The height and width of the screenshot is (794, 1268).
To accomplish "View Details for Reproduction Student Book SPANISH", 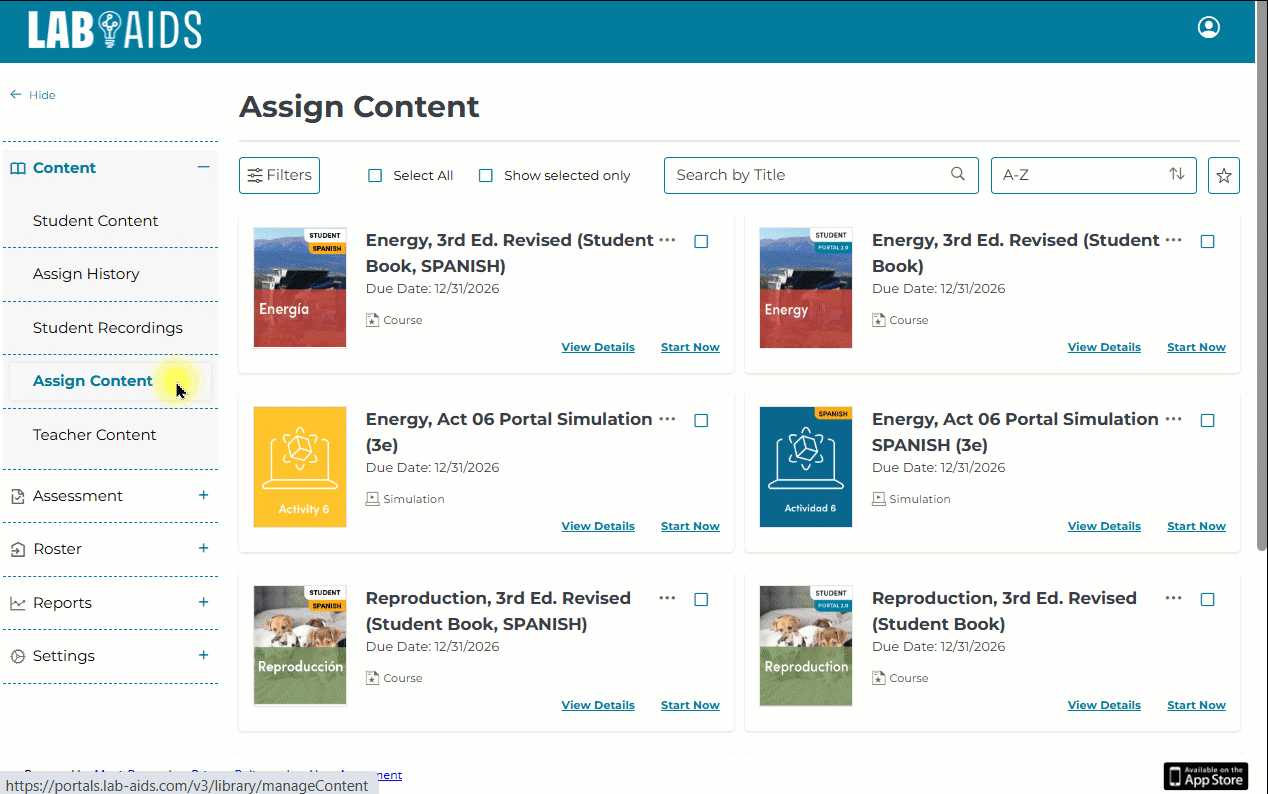I will pyautogui.click(x=598, y=705).
